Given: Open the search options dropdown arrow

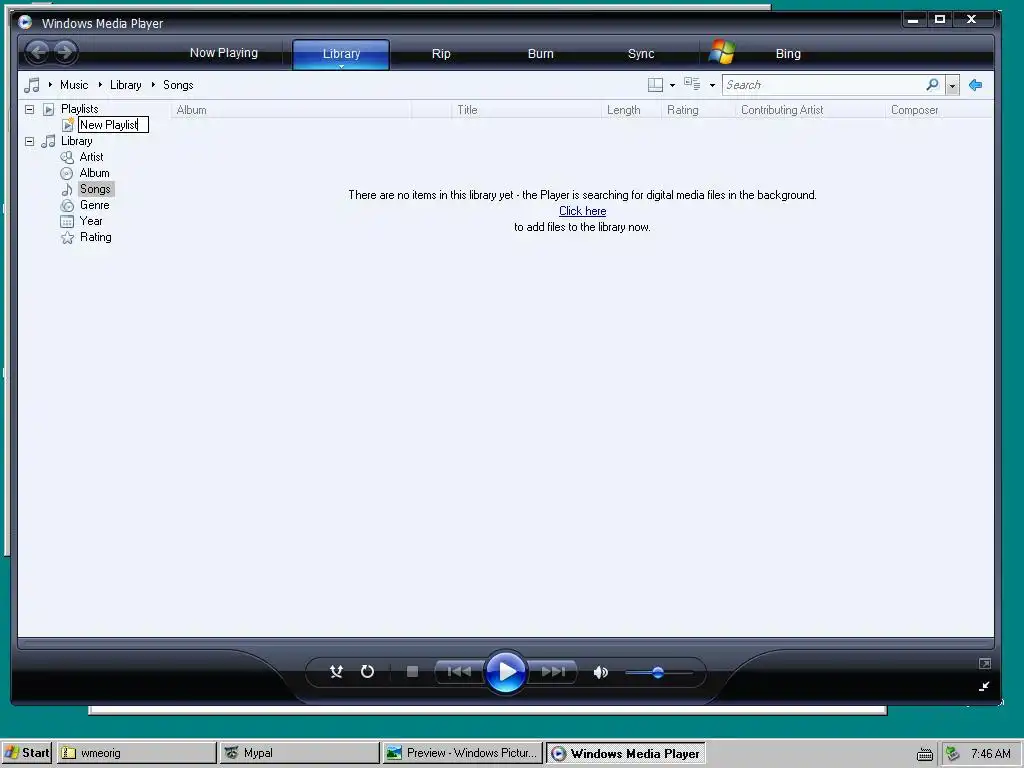Looking at the screenshot, I should pyautogui.click(x=952, y=86).
